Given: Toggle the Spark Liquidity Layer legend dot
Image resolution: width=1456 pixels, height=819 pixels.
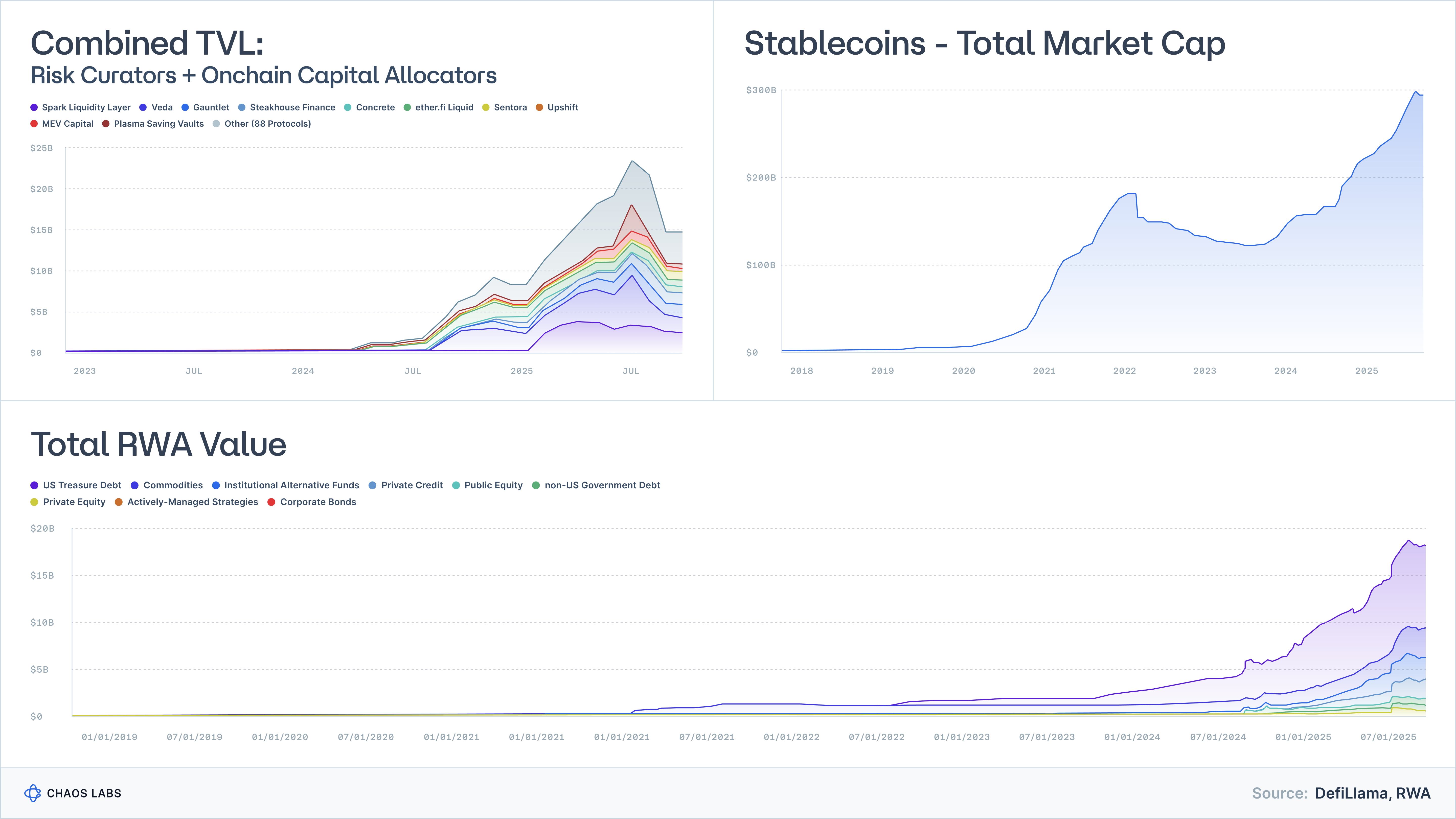Looking at the screenshot, I should coord(34,107).
